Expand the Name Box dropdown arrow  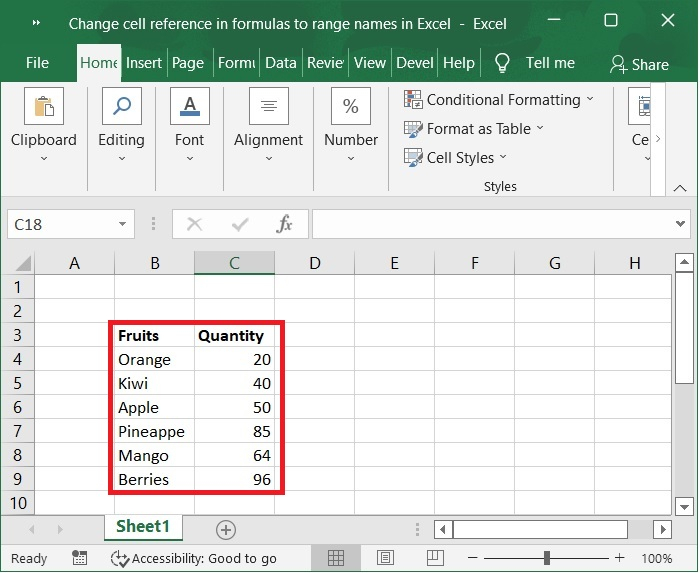point(123,224)
